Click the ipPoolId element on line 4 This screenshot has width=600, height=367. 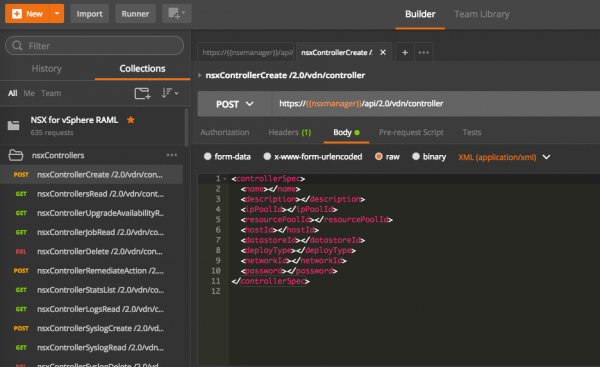pyautogui.click(x=289, y=209)
